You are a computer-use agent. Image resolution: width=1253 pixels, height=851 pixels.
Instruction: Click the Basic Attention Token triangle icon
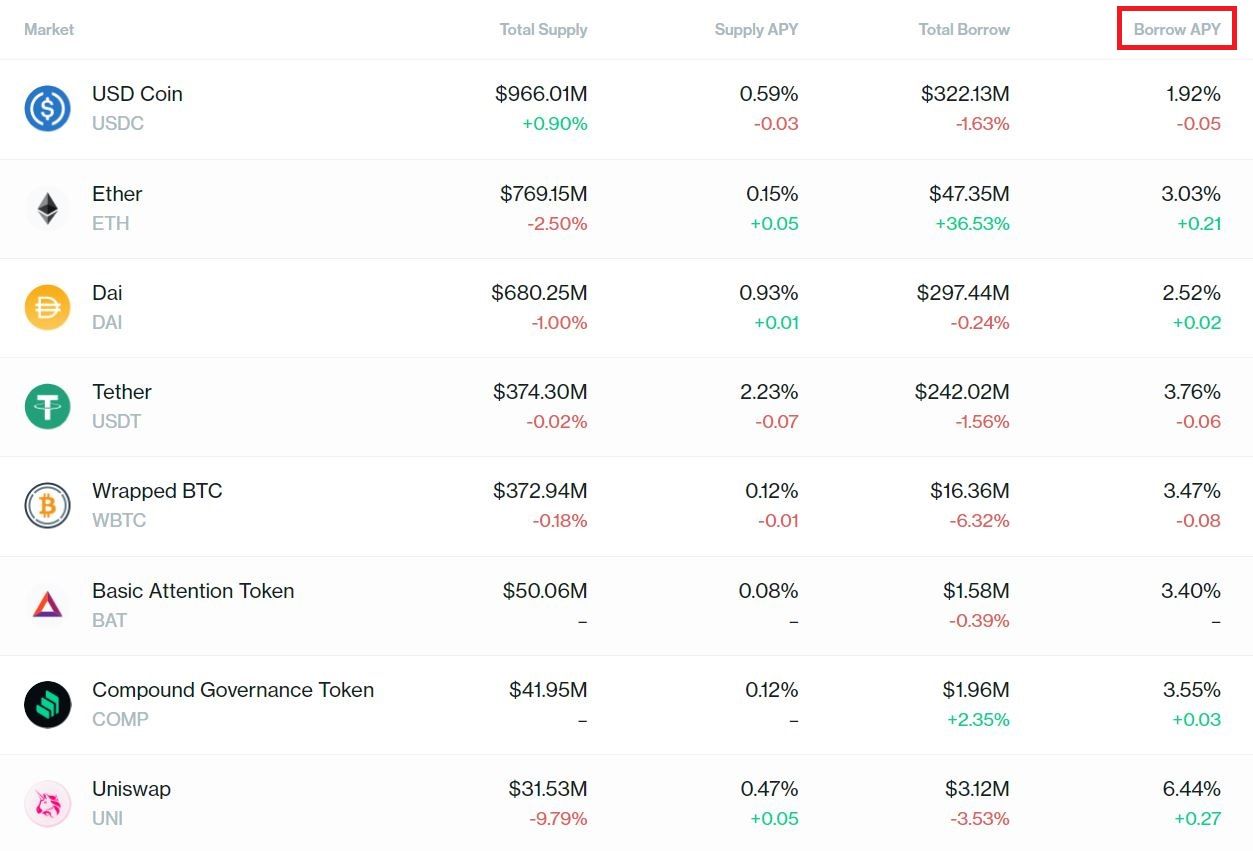pyautogui.click(x=47, y=604)
